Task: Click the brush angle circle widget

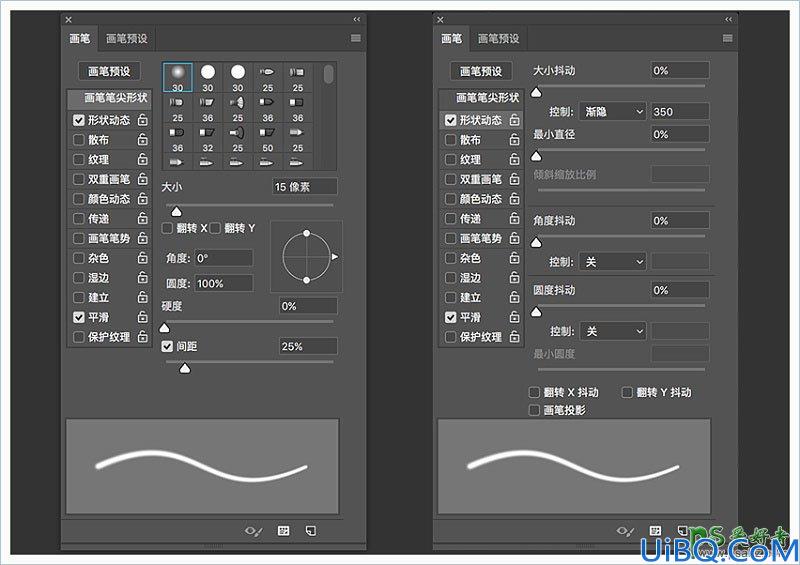Action: point(307,257)
